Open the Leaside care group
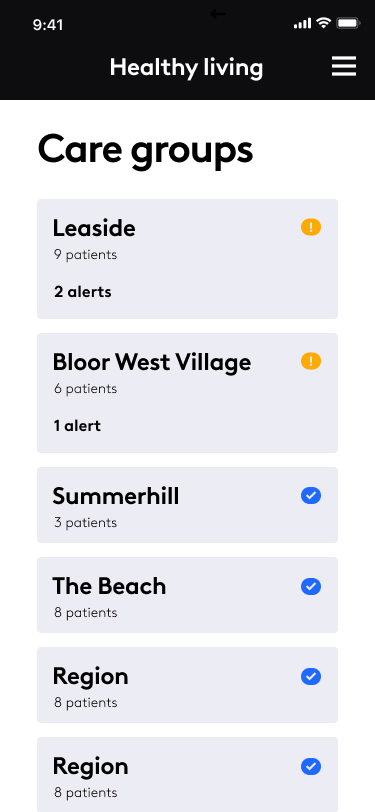 coord(188,259)
